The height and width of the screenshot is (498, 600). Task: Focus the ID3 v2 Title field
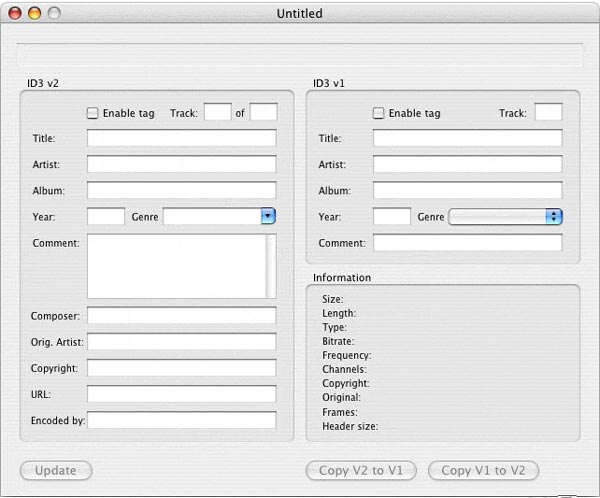click(x=181, y=138)
